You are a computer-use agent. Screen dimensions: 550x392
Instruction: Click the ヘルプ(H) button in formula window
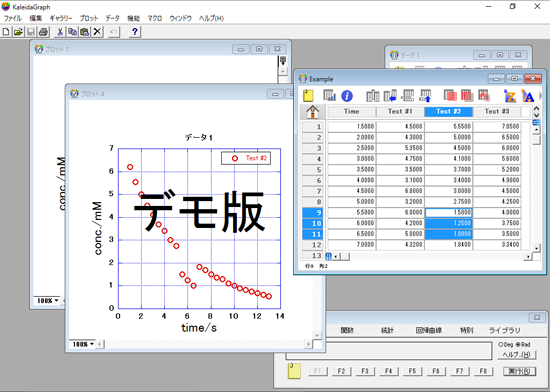(x=516, y=355)
